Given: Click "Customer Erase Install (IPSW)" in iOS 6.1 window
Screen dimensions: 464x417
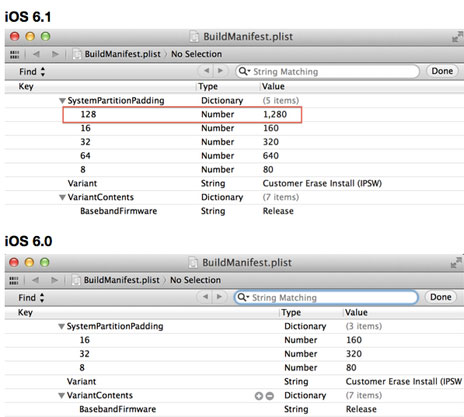Looking at the screenshot, I should pyautogui.click(x=322, y=183).
